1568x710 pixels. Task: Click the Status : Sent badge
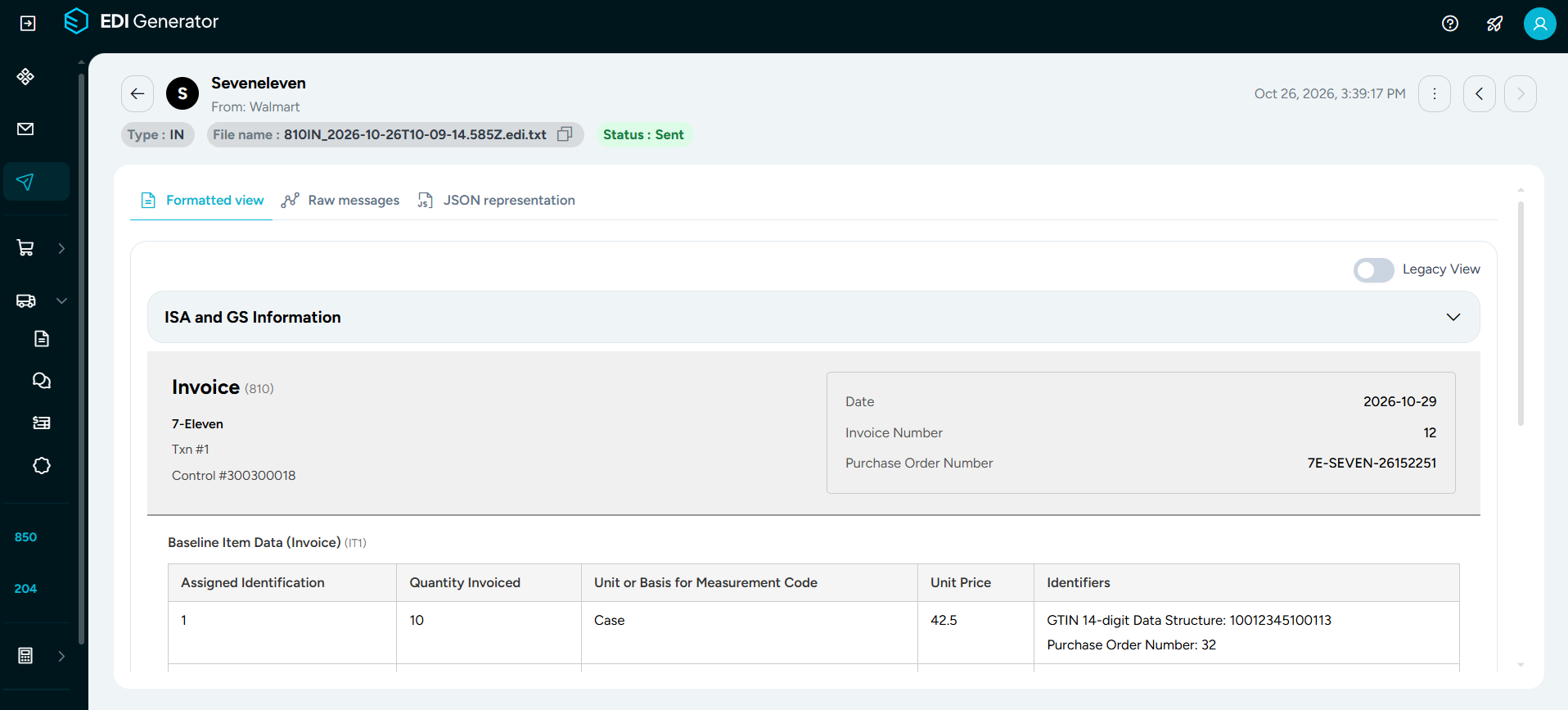643,134
